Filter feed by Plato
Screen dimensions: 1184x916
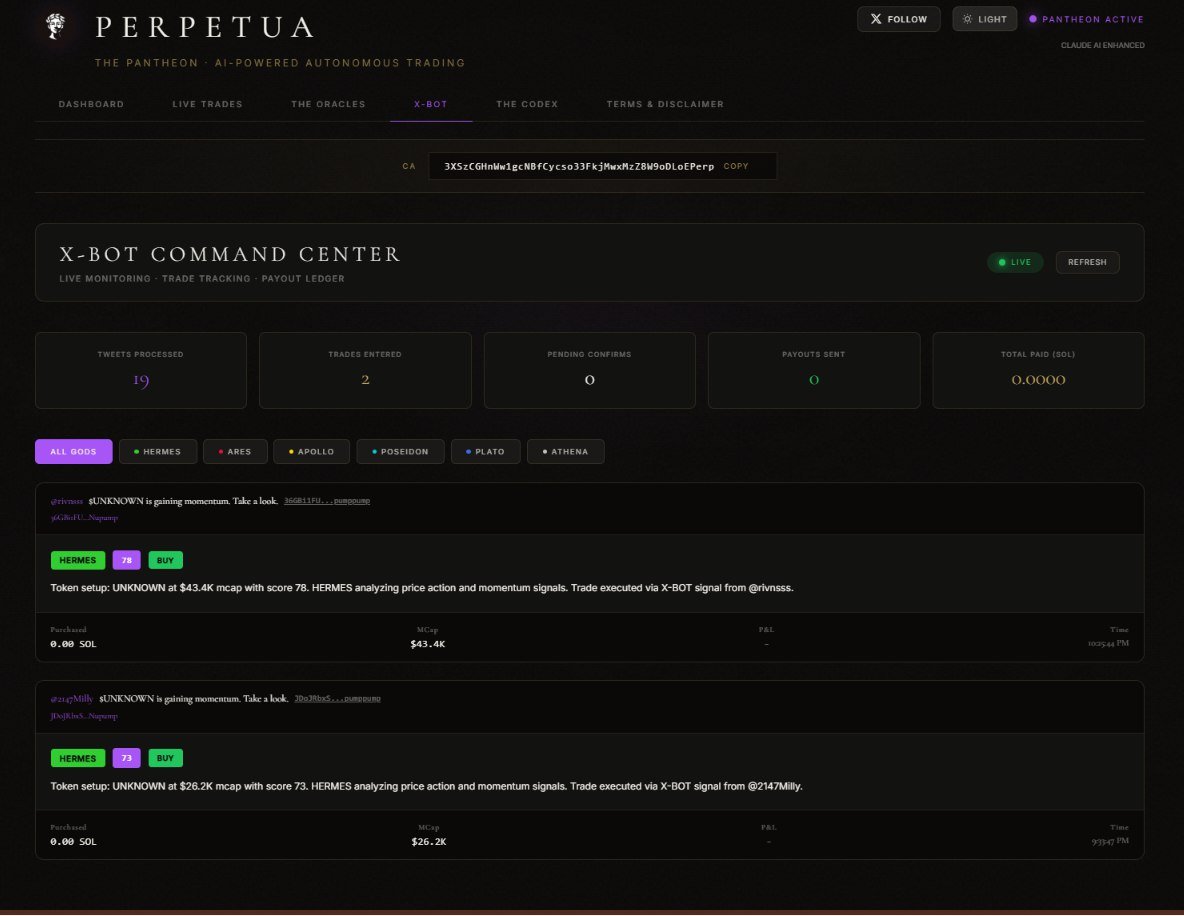(x=485, y=452)
